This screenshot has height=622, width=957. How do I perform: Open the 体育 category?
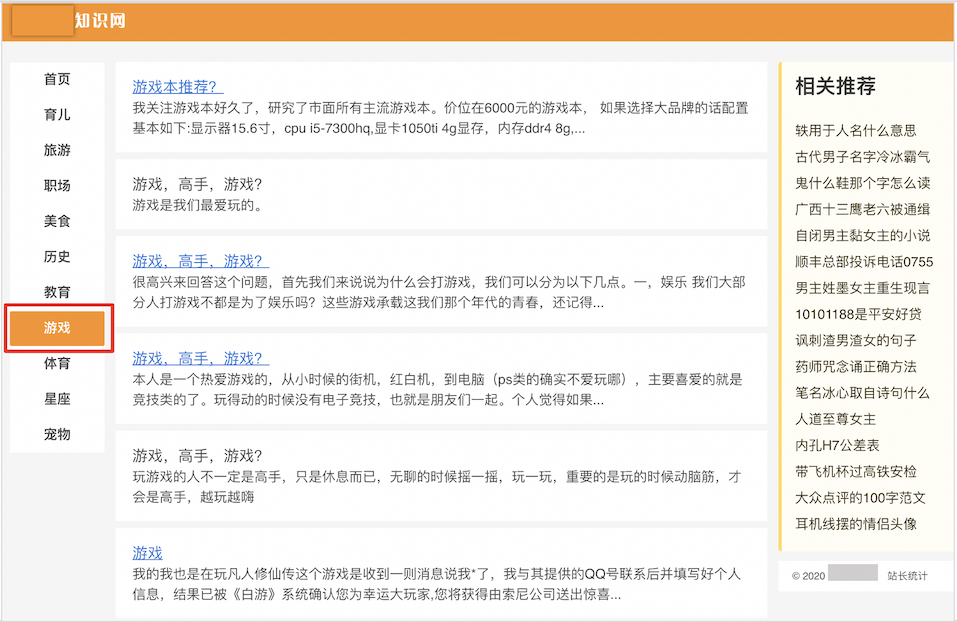[x=57, y=363]
